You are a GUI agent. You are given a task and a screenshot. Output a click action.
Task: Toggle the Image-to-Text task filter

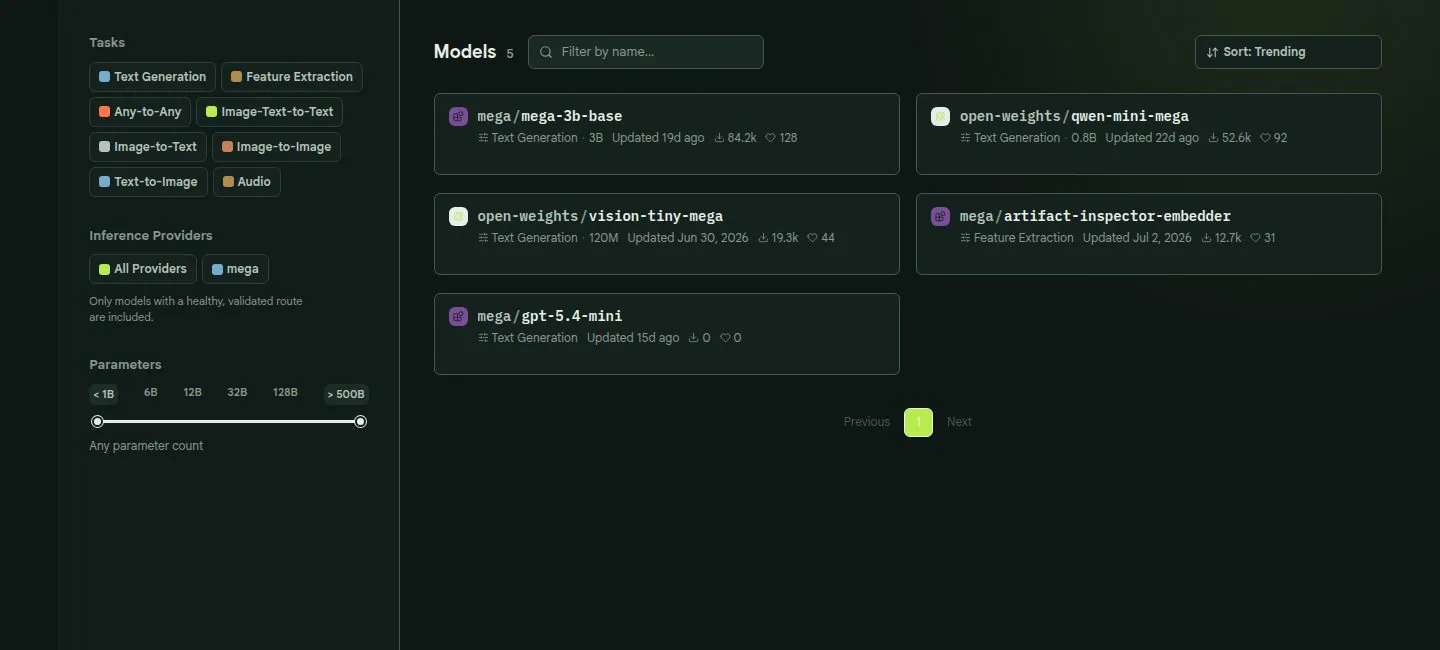point(148,147)
